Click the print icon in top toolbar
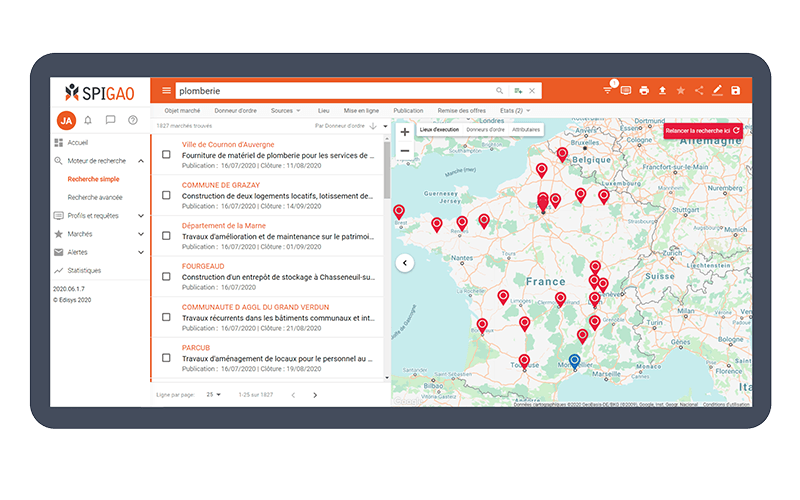Screen dimensions: 800x500 tap(644, 91)
